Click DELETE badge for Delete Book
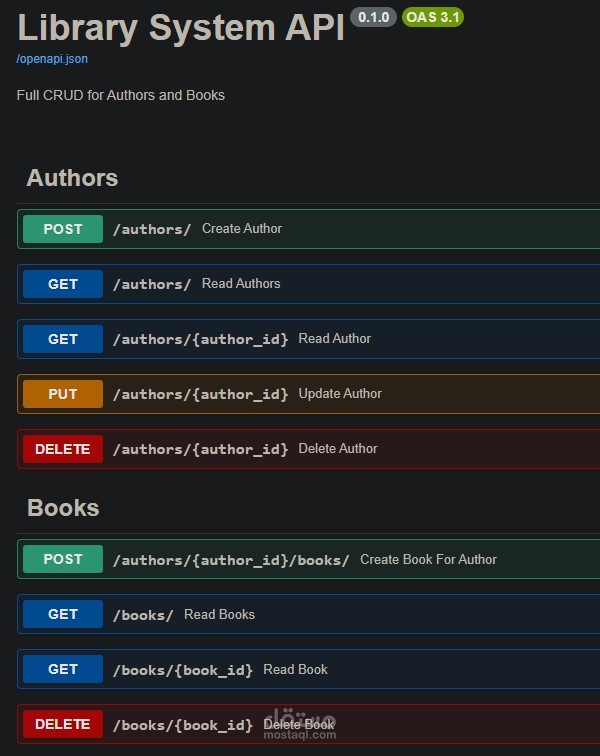 (63, 724)
